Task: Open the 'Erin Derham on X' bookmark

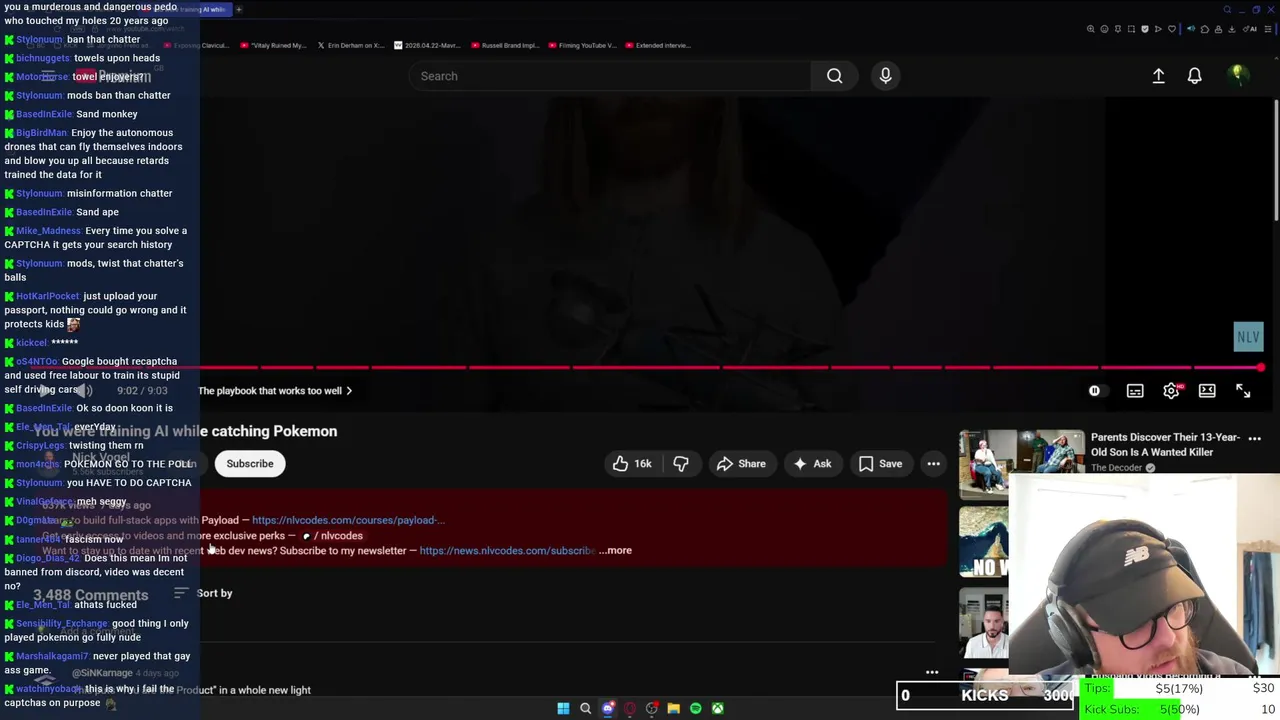Action: pyautogui.click(x=350, y=45)
